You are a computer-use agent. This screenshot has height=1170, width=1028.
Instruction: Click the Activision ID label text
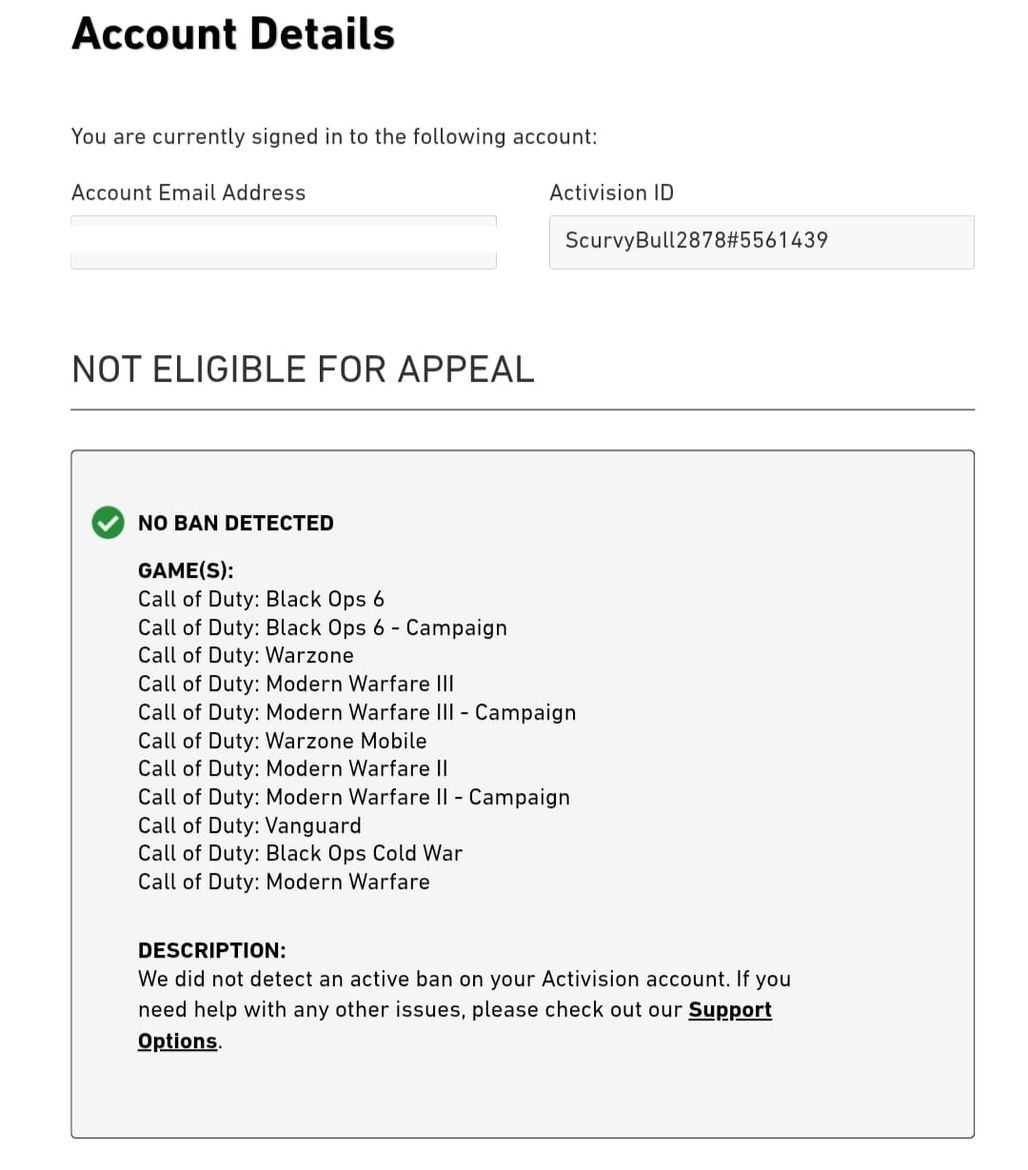[x=612, y=193]
